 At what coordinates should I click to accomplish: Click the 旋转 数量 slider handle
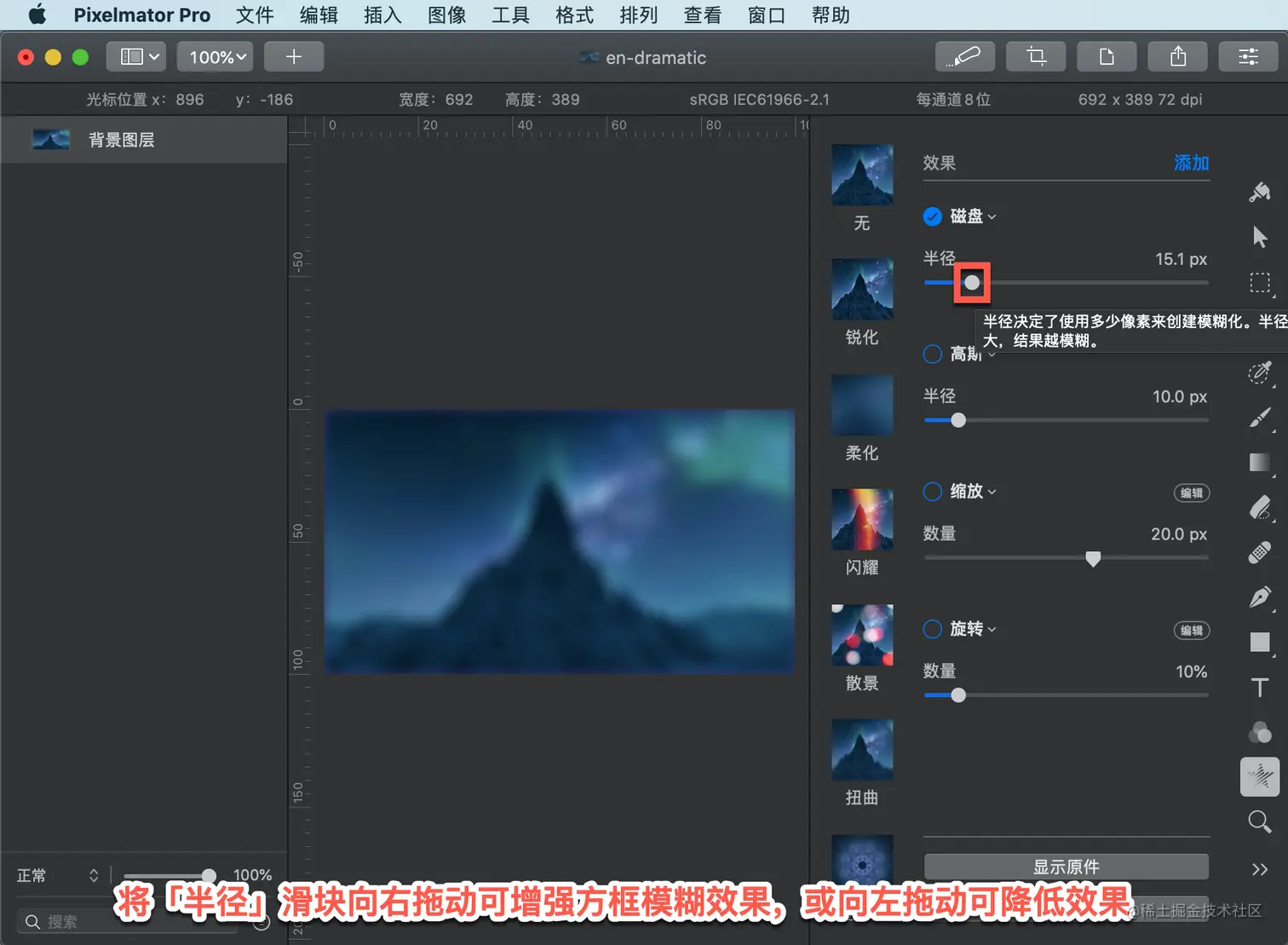[958, 695]
